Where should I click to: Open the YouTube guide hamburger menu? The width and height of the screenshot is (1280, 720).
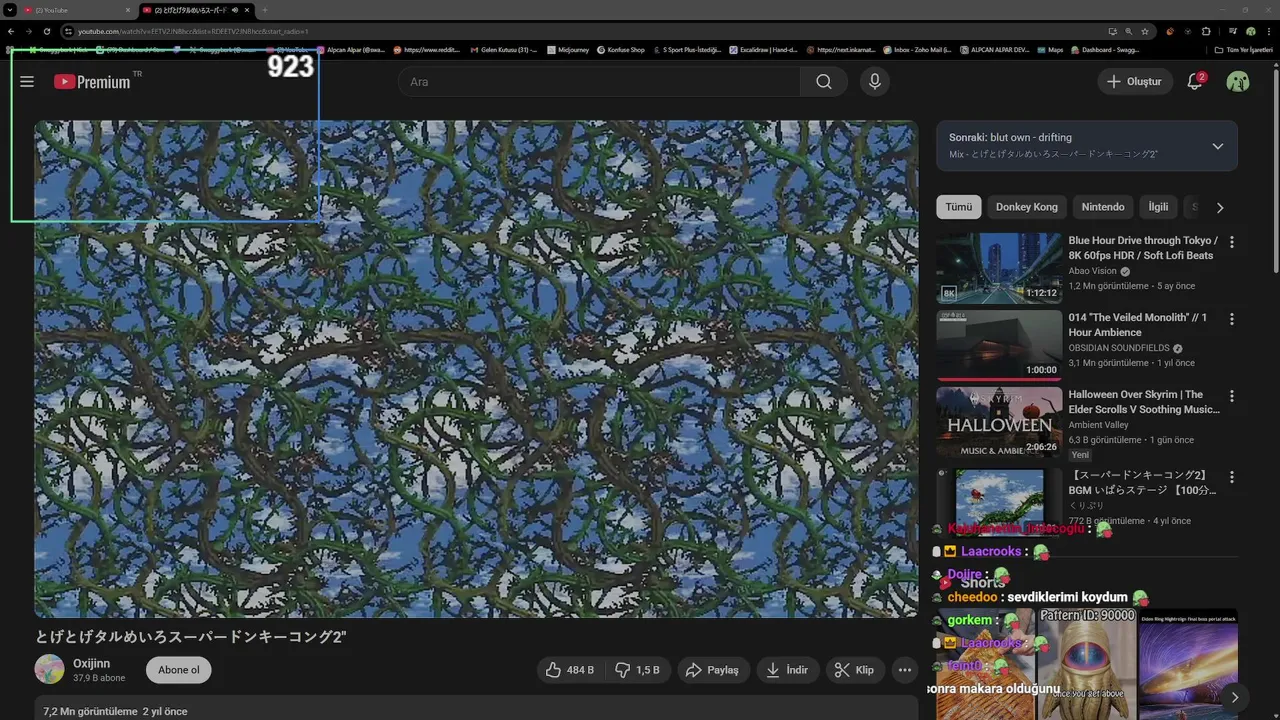[x=27, y=82]
